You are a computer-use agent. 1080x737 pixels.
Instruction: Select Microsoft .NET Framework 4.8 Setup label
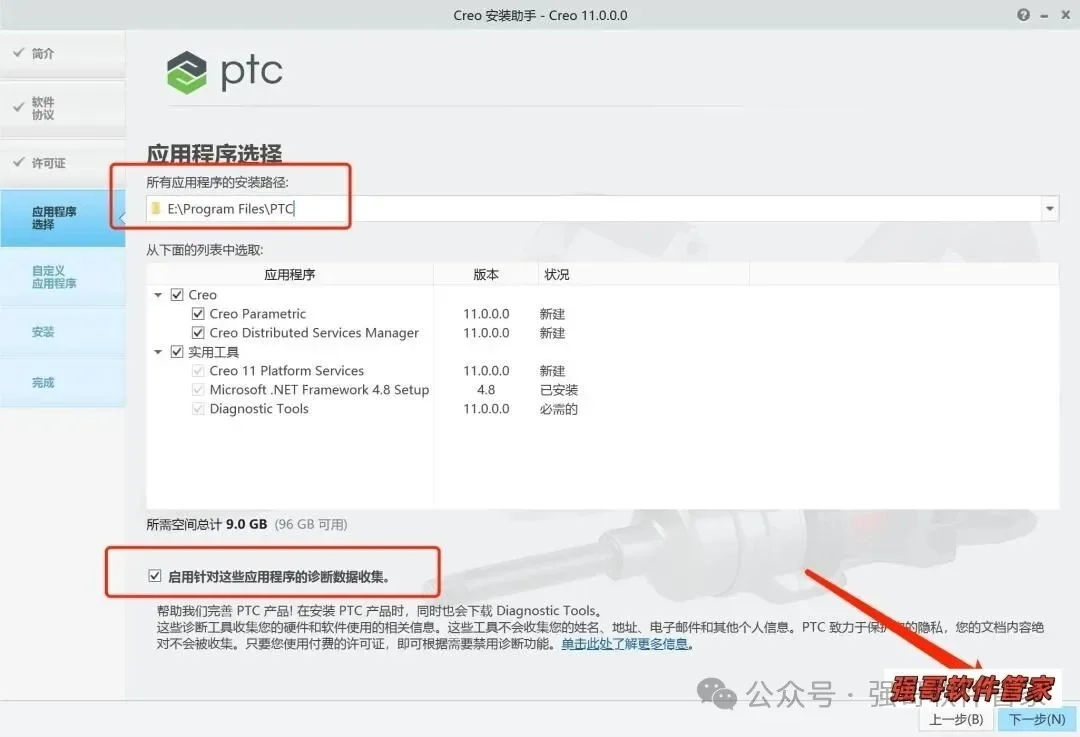click(x=320, y=390)
